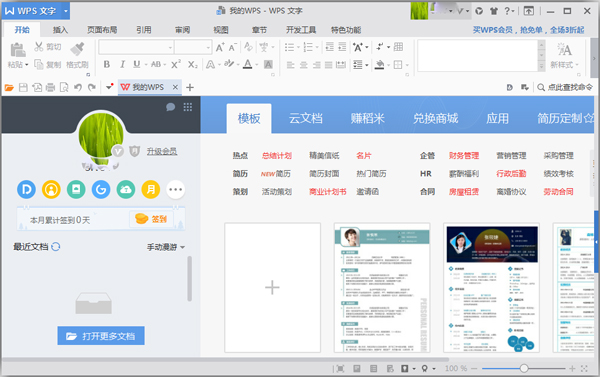Open the font name dropdown

pyautogui.click(x=170, y=47)
